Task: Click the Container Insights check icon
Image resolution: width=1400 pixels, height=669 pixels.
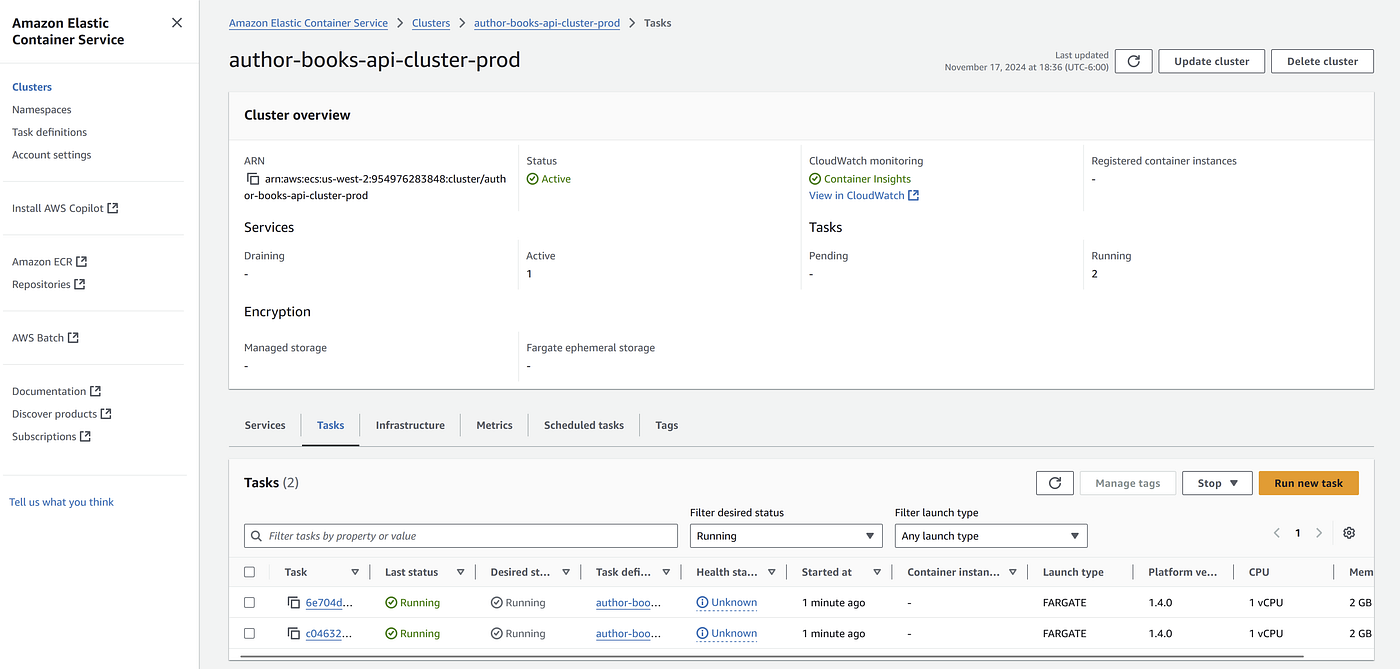Action: click(x=815, y=179)
